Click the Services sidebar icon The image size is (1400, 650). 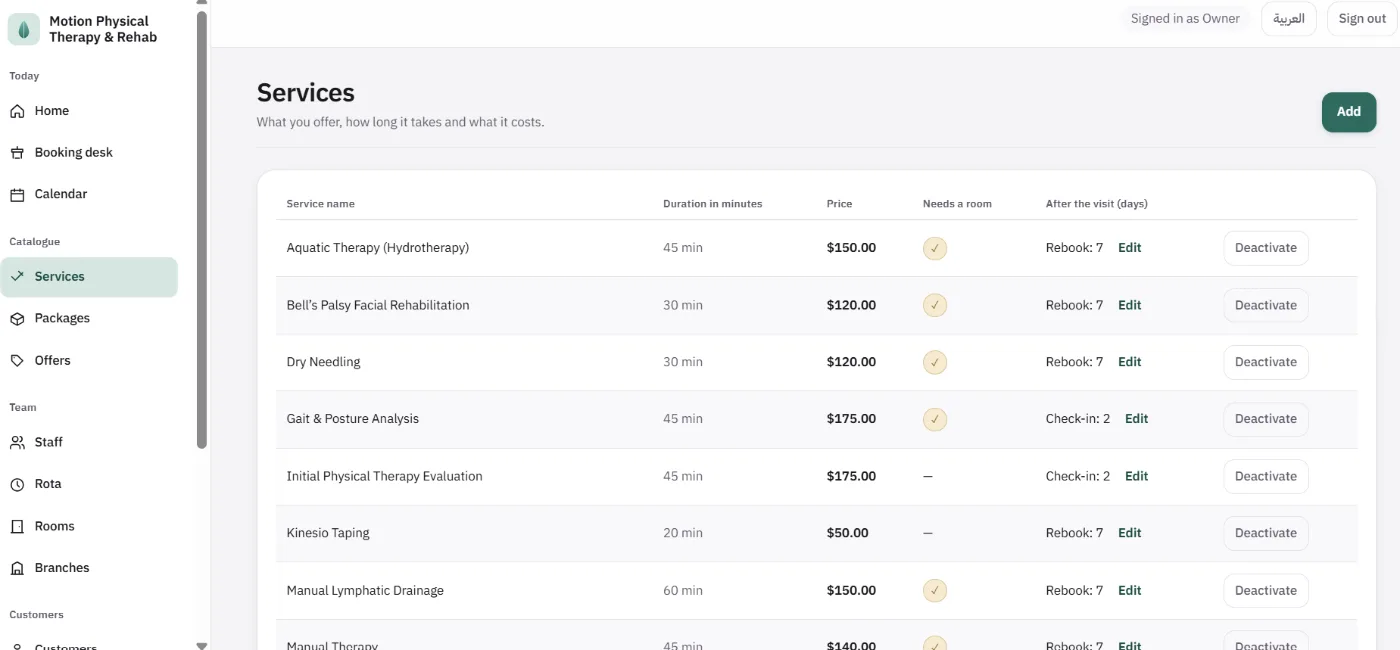17,277
